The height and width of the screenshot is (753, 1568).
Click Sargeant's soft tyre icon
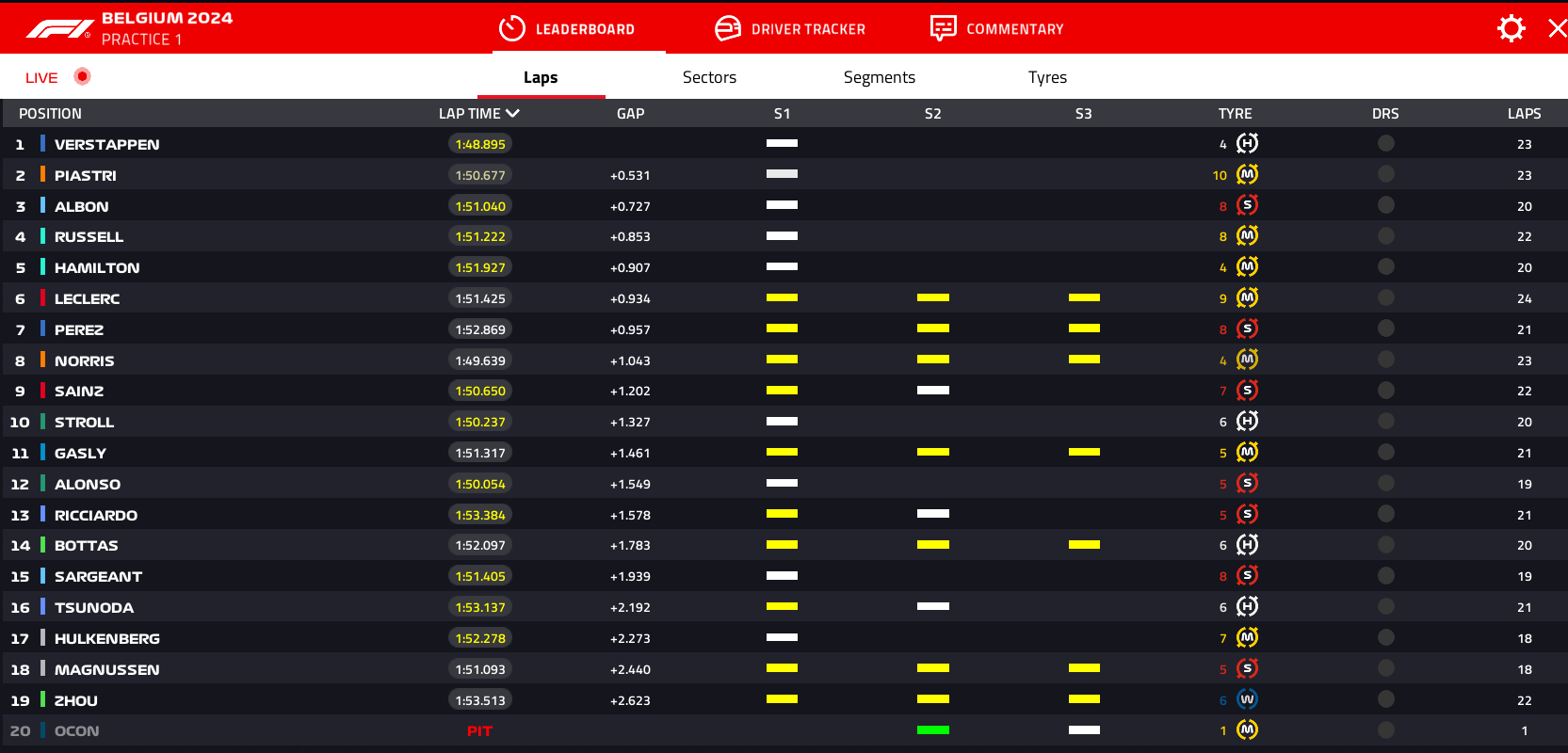pyautogui.click(x=1247, y=575)
